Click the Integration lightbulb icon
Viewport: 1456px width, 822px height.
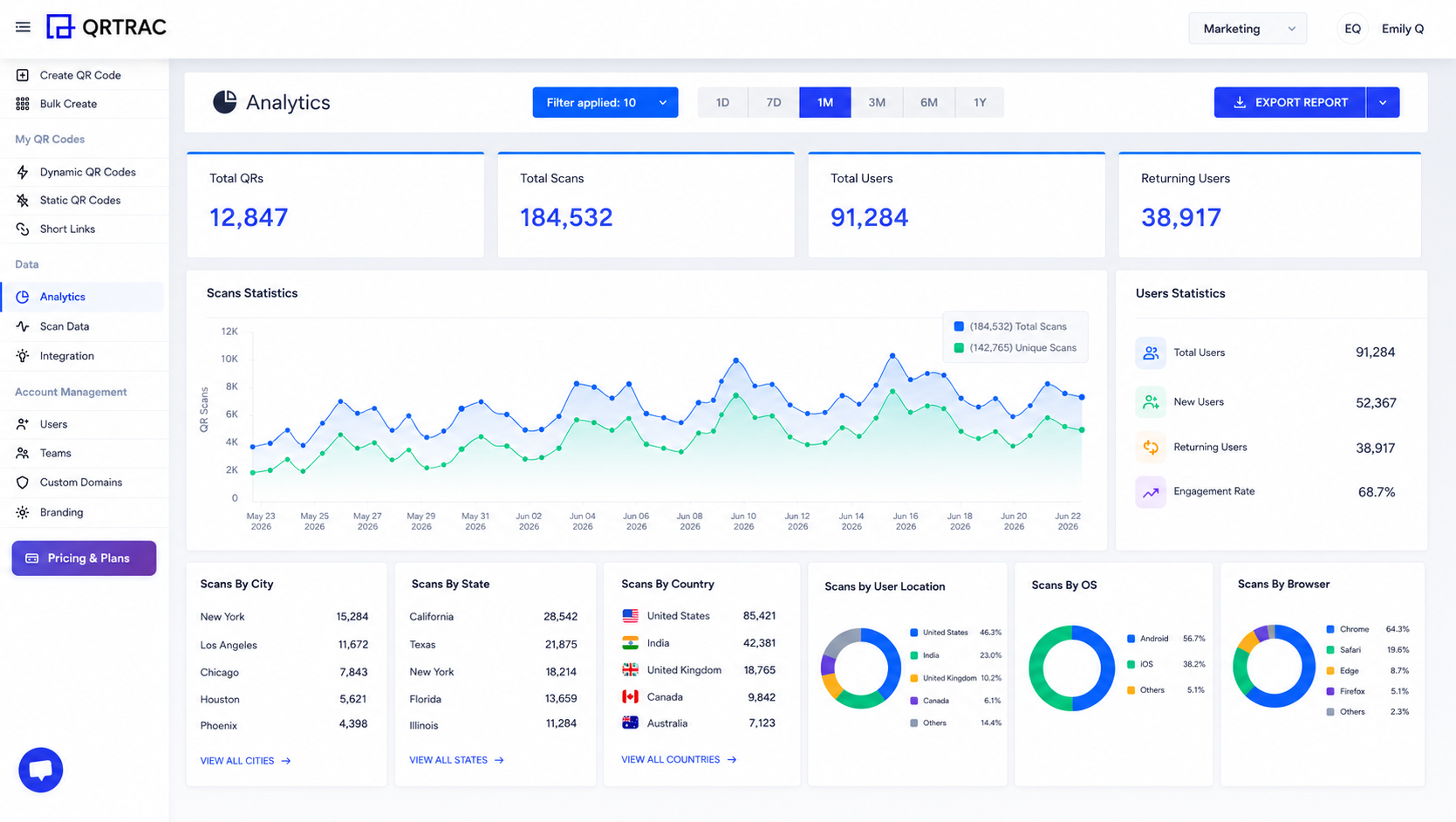click(23, 356)
